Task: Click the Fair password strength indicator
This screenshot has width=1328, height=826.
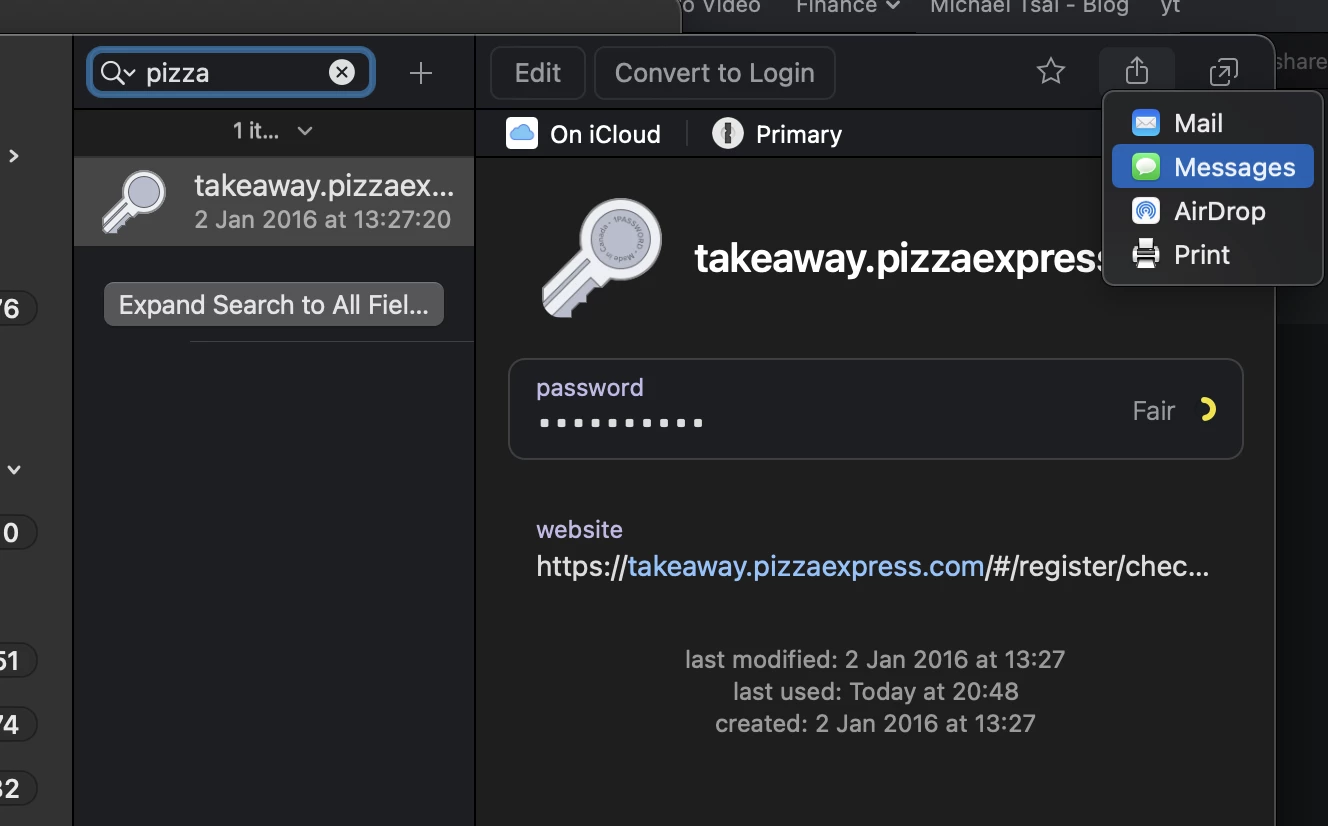Action: (1174, 410)
